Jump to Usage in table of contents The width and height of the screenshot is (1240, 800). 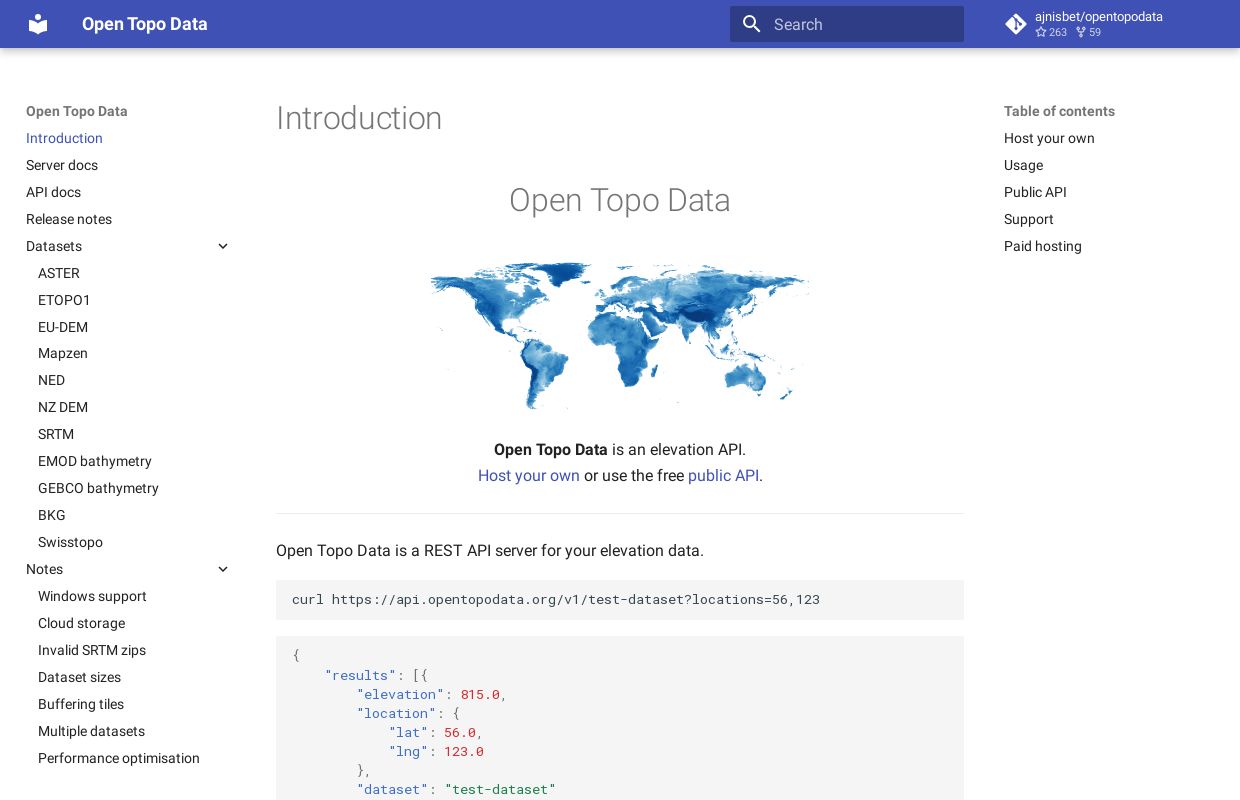tap(1023, 165)
